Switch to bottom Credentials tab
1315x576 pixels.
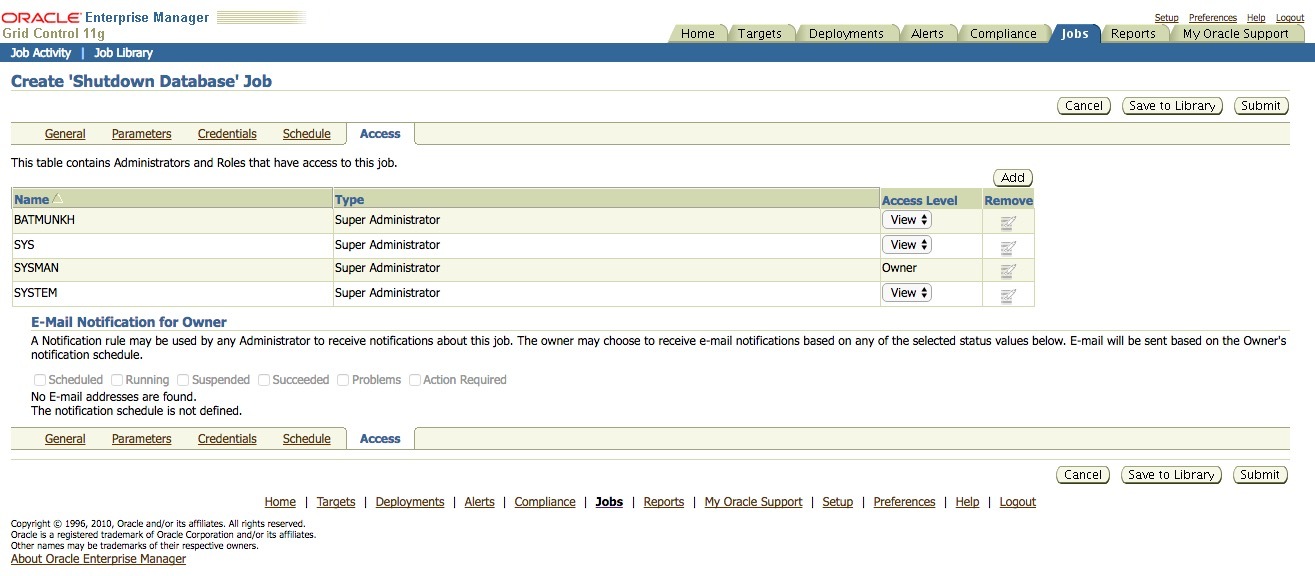pyautogui.click(x=227, y=439)
